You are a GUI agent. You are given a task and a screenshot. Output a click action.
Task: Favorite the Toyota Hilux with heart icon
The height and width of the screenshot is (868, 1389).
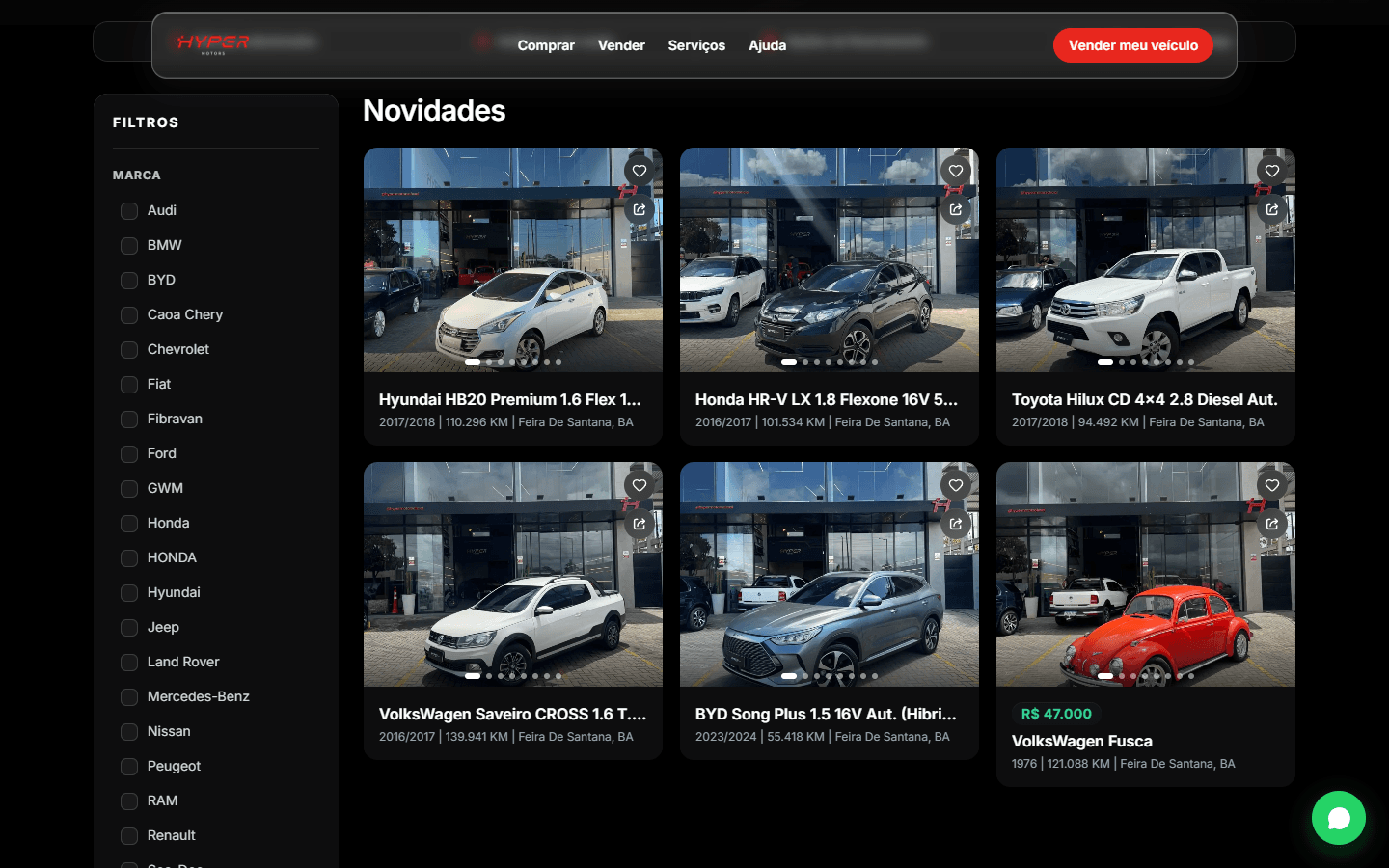(1272, 171)
